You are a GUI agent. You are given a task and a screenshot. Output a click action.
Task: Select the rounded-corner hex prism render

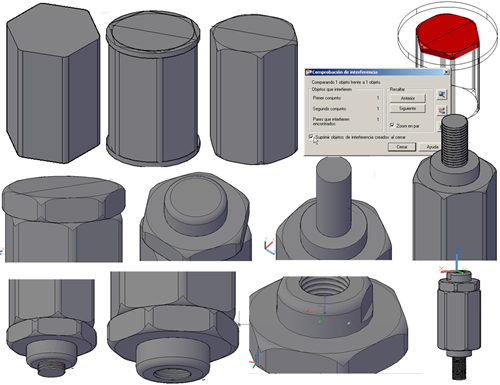(x=254, y=89)
